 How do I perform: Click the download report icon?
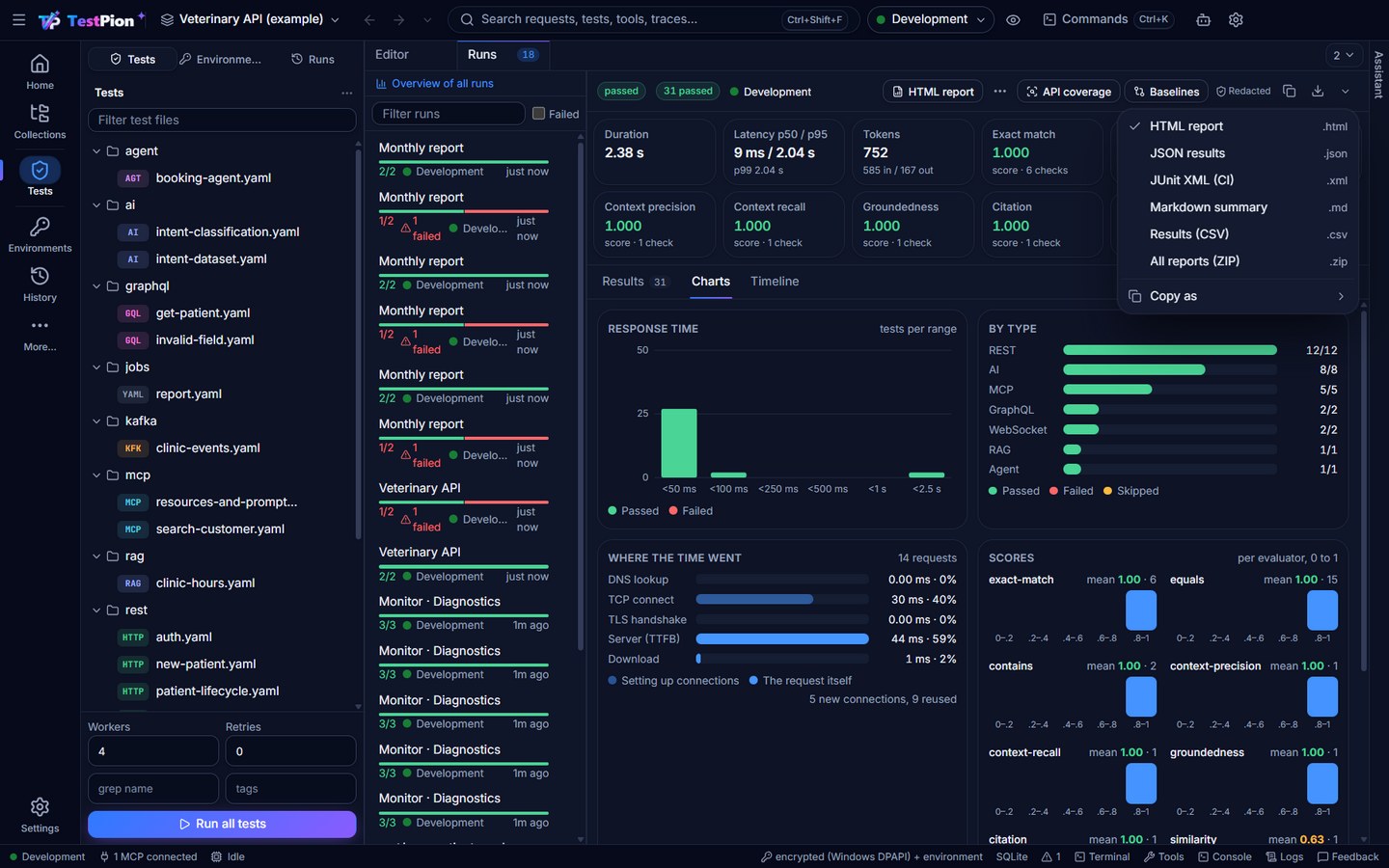coord(1318,92)
